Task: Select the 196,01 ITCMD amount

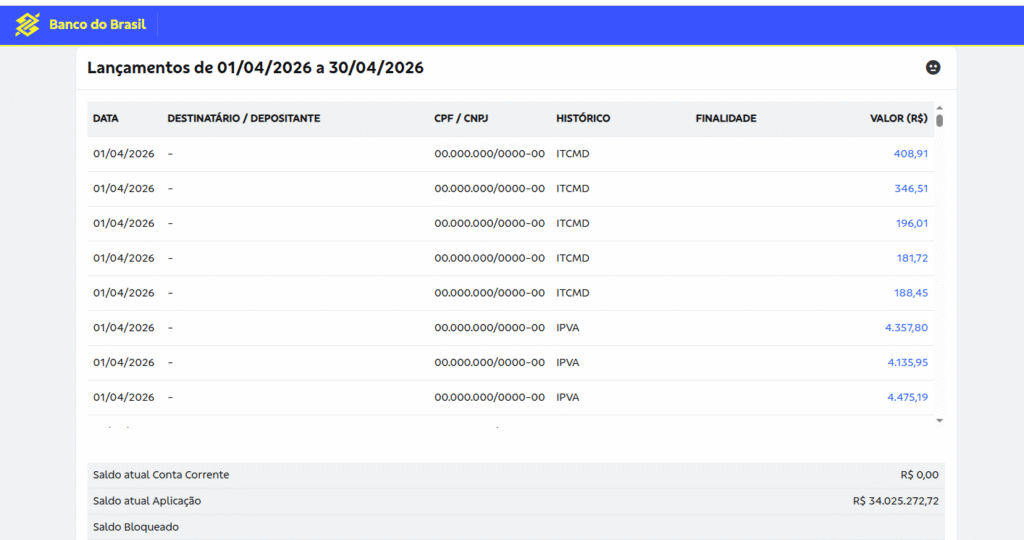Action: 911,223
